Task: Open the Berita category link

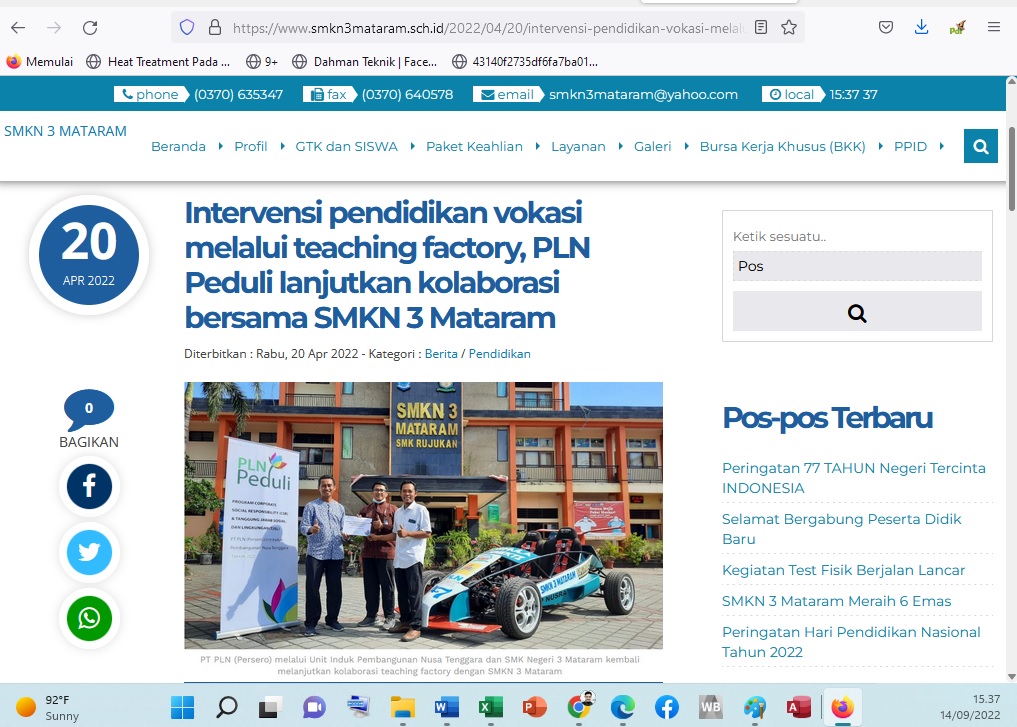Action: point(440,354)
